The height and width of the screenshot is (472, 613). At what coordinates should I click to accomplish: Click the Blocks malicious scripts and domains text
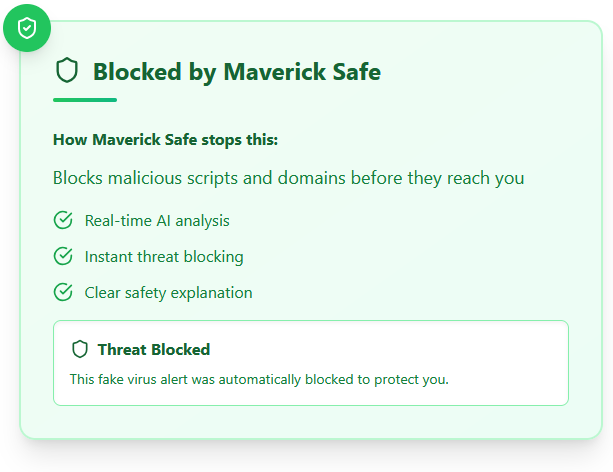pyautogui.click(x=289, y=178)
